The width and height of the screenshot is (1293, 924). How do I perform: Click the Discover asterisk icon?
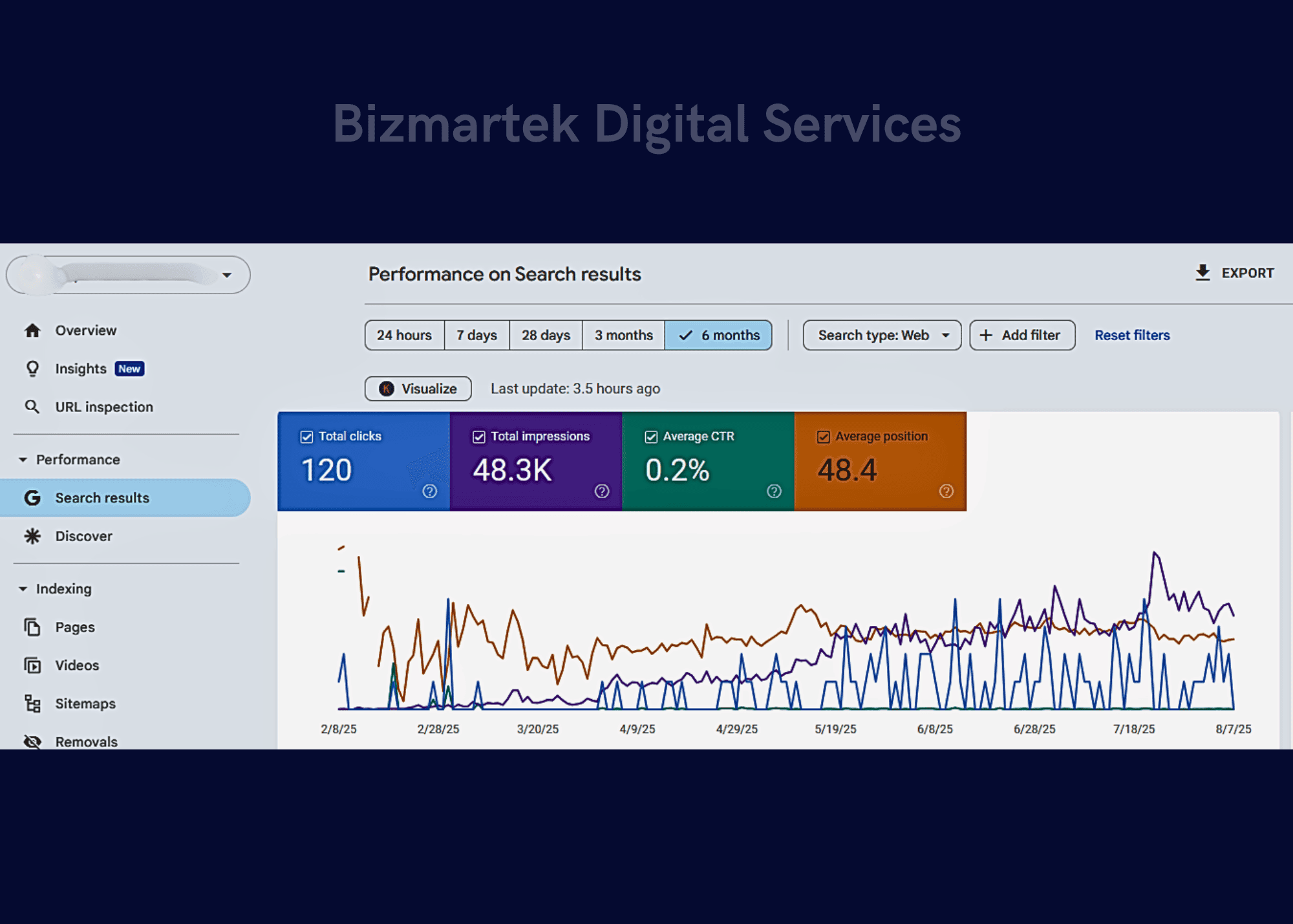click(32, 536)
